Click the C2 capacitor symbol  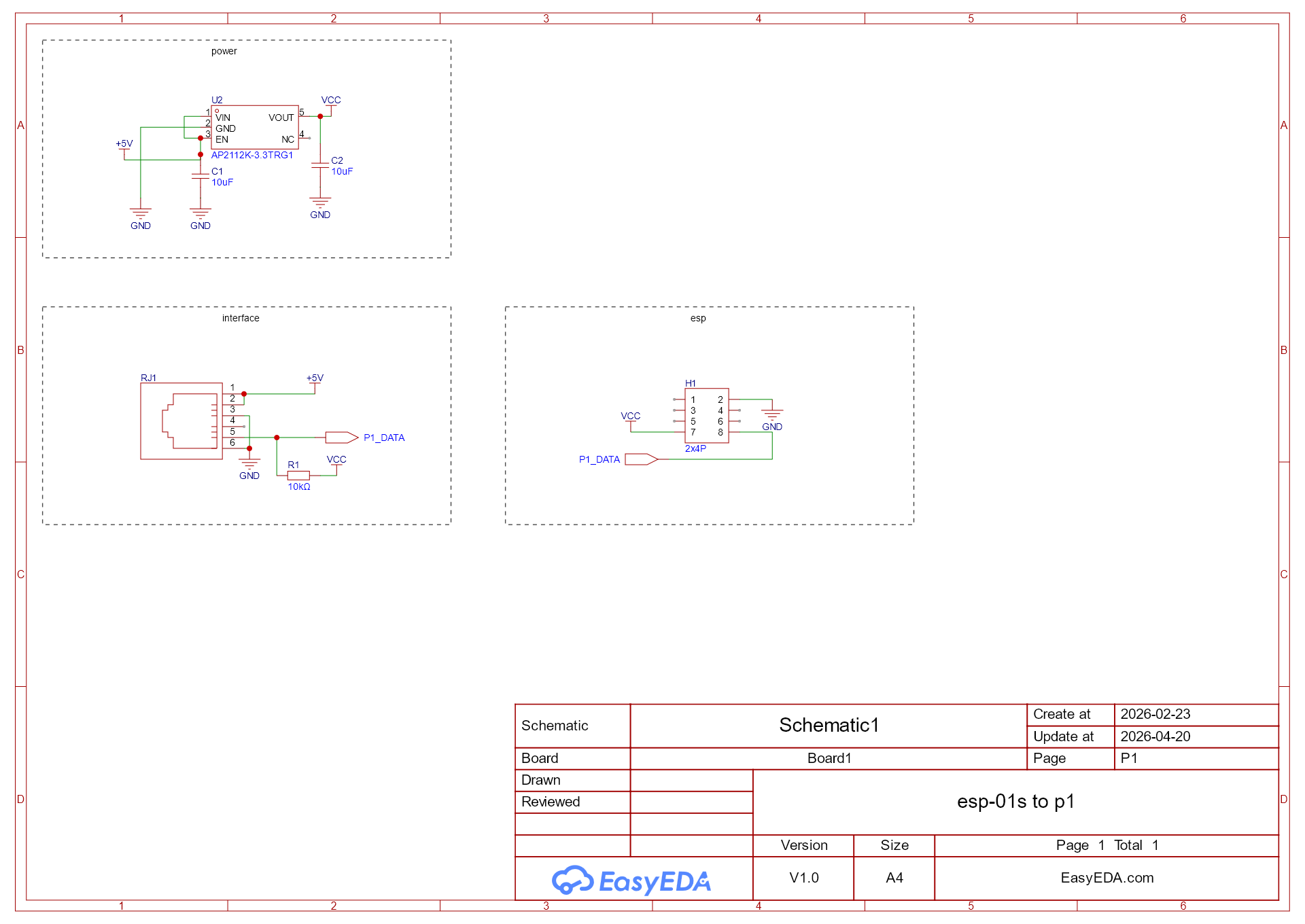[x=320, y=165]
